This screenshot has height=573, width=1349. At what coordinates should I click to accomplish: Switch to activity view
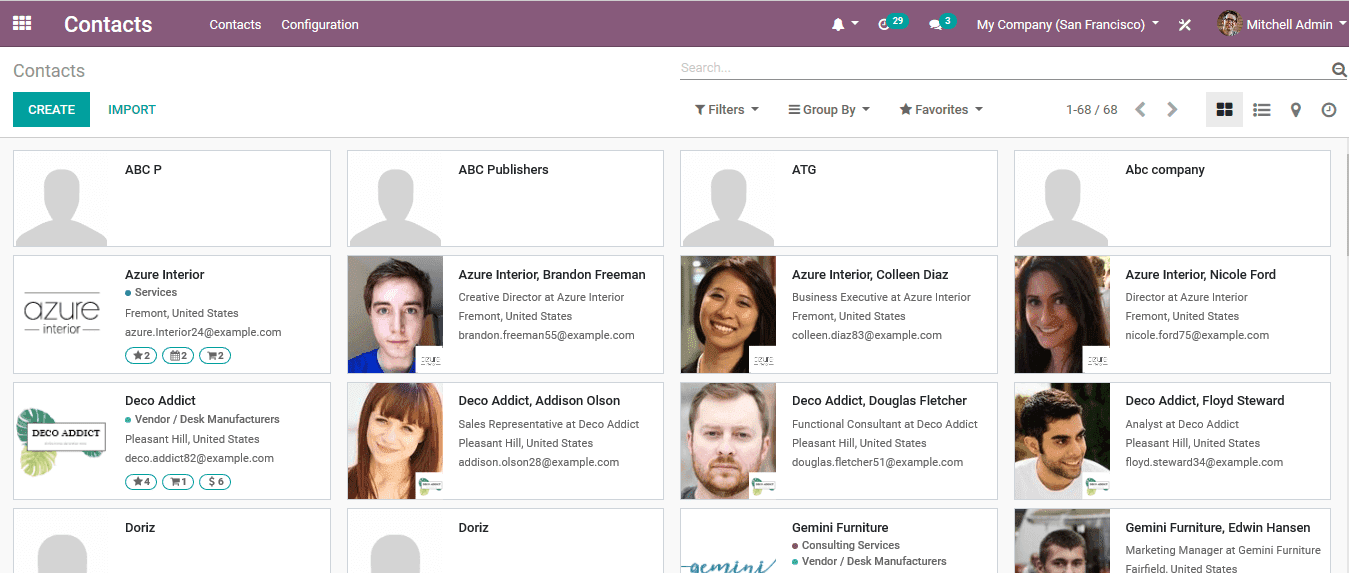click(x=1328, y=110)
